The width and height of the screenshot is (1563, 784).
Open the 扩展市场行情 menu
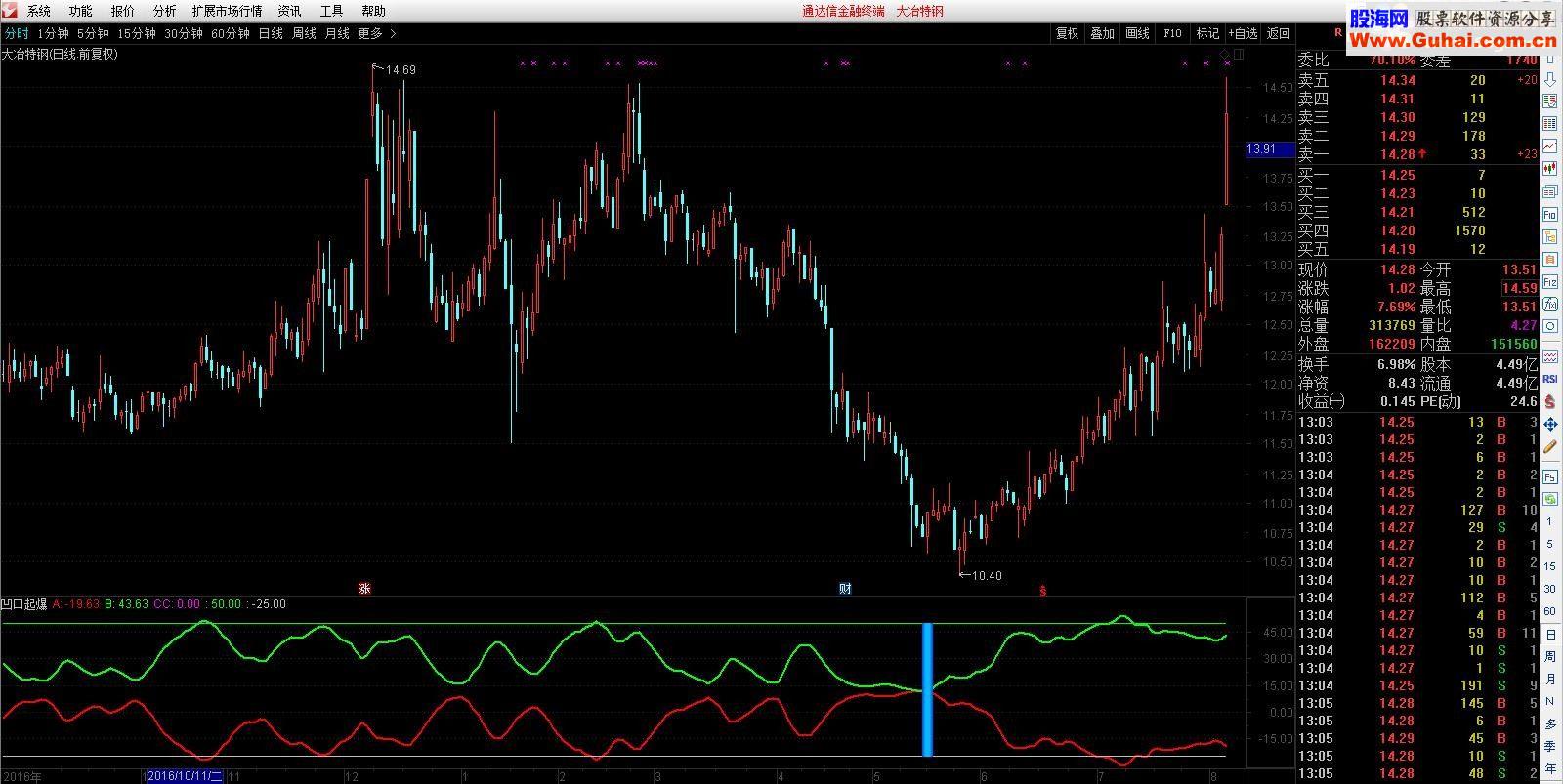point(227,11)
